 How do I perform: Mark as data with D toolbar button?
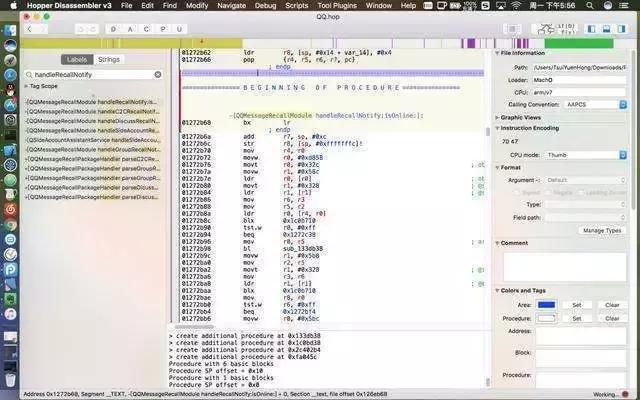(x=113, y=29)
